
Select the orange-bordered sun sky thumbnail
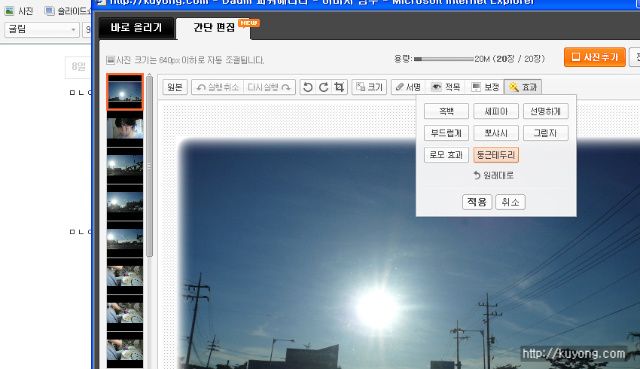[125, 92]
